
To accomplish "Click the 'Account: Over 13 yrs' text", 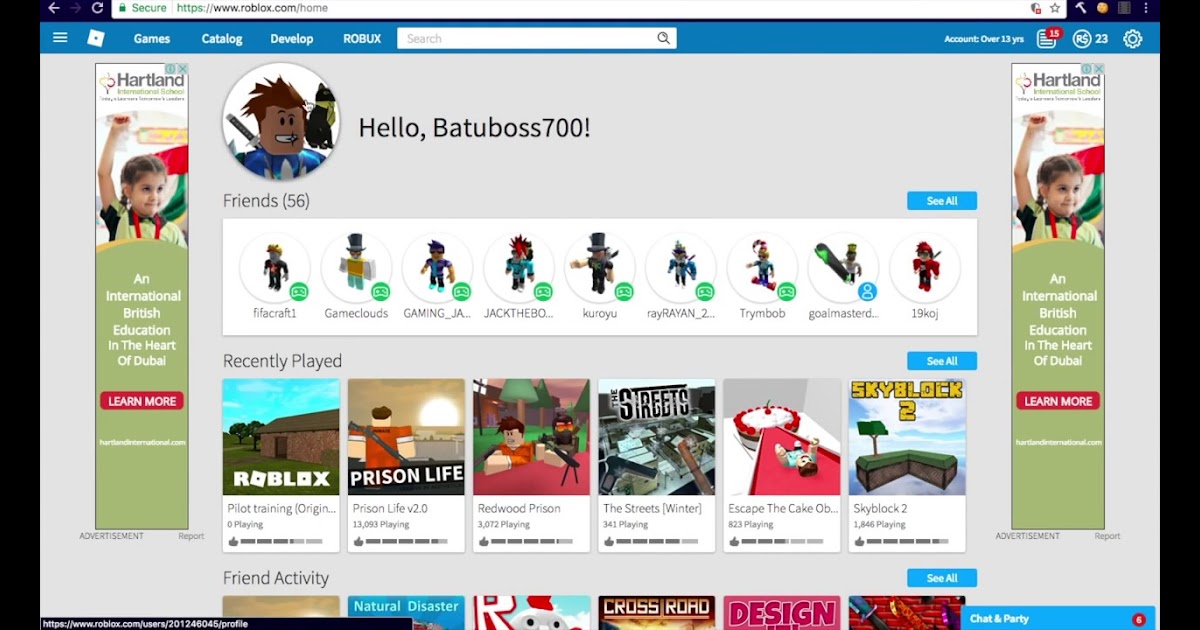I will pos(984,39).
